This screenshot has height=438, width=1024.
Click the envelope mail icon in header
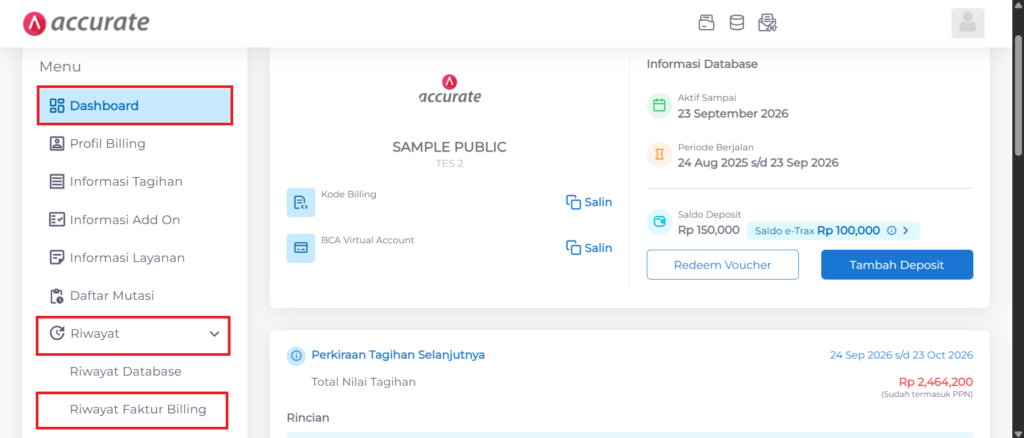(x=767, y=22)
